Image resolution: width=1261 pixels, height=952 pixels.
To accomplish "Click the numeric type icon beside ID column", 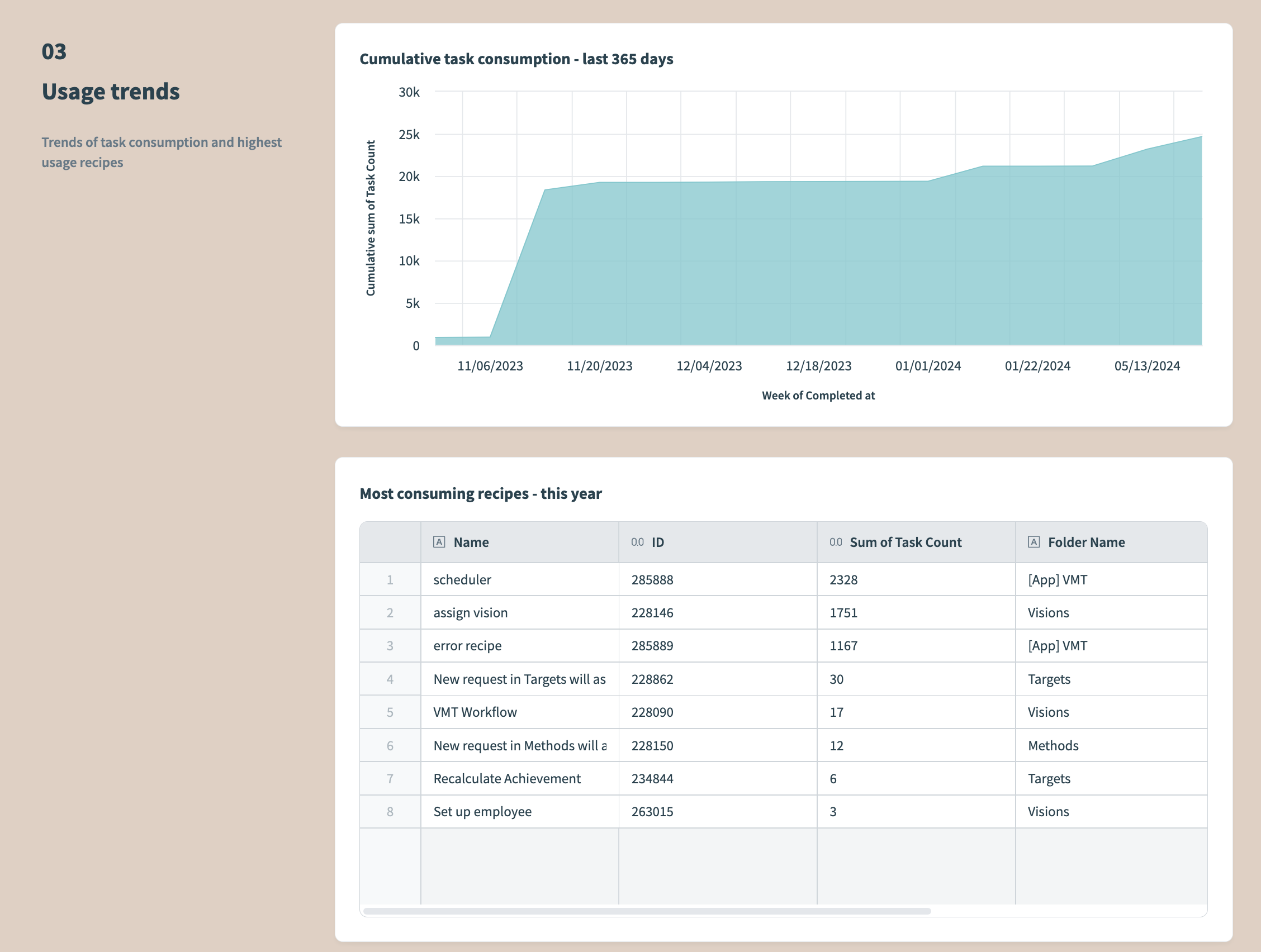I will click(x=636, y=542).
